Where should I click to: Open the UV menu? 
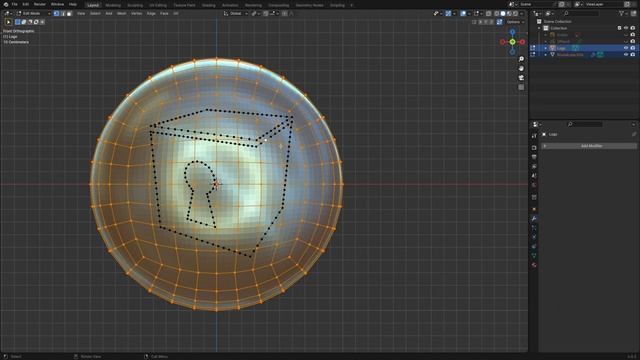click(176, 13)
